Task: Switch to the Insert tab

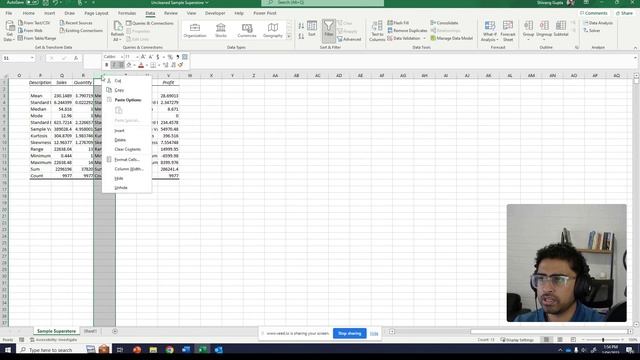Action: (x=49, y=13)
